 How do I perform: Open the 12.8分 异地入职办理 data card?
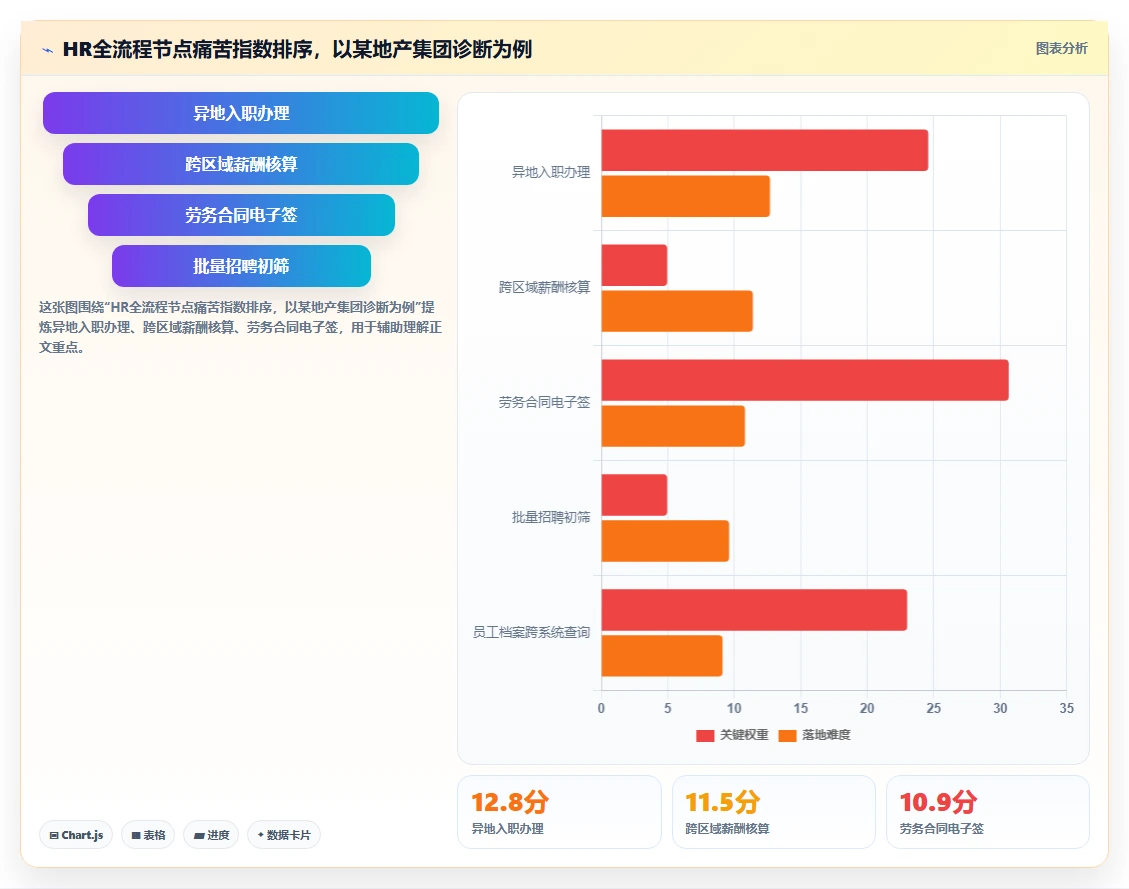[x=559, y=812]
